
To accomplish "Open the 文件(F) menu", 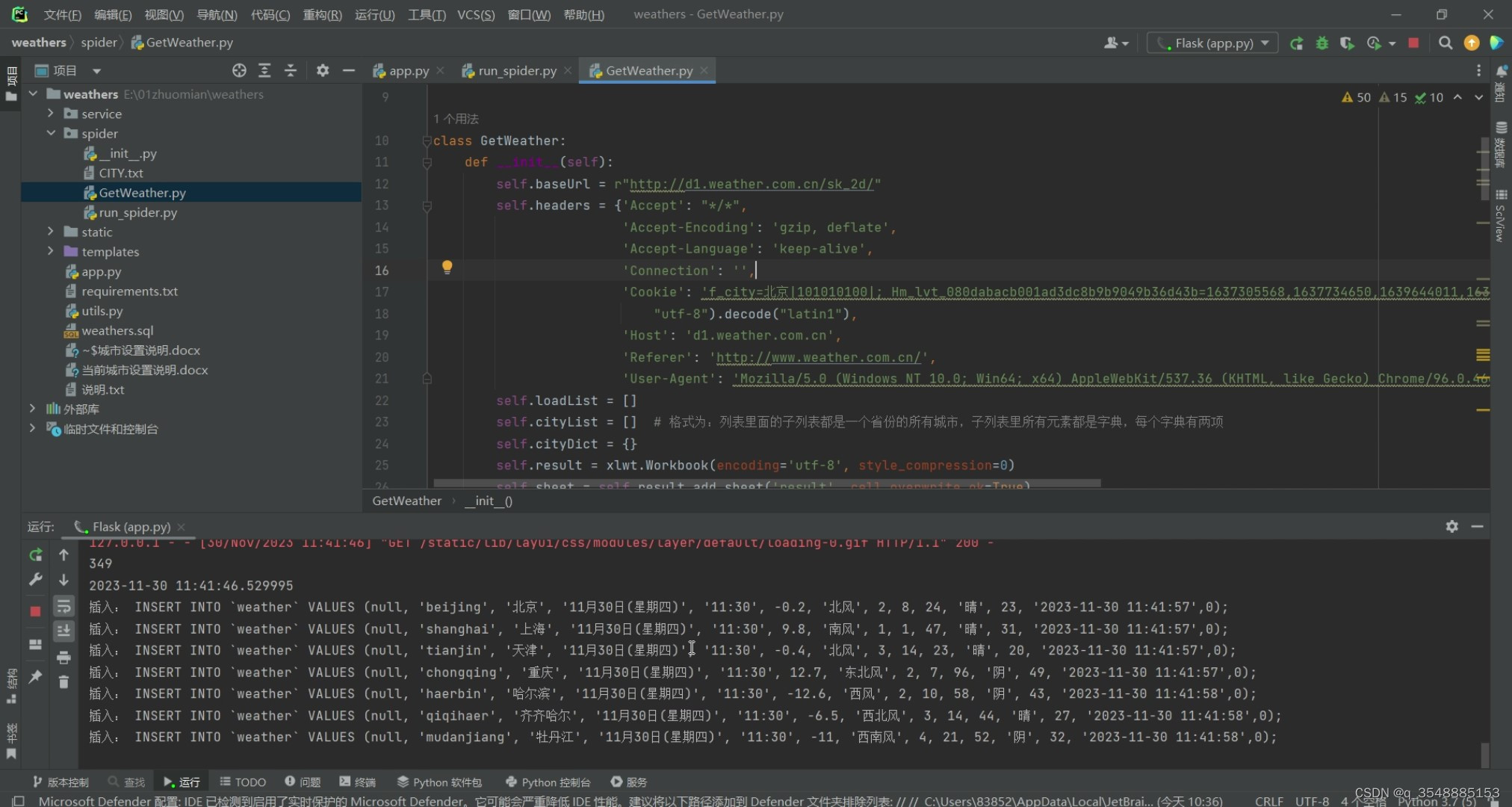I will click(62, 15).
